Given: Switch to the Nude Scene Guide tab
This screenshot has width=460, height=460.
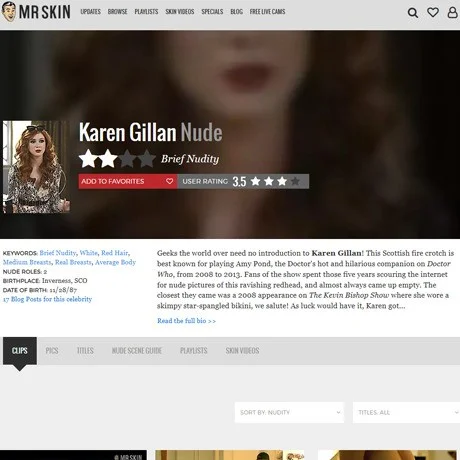Looking at the screenshot, I should pos(137,351).
